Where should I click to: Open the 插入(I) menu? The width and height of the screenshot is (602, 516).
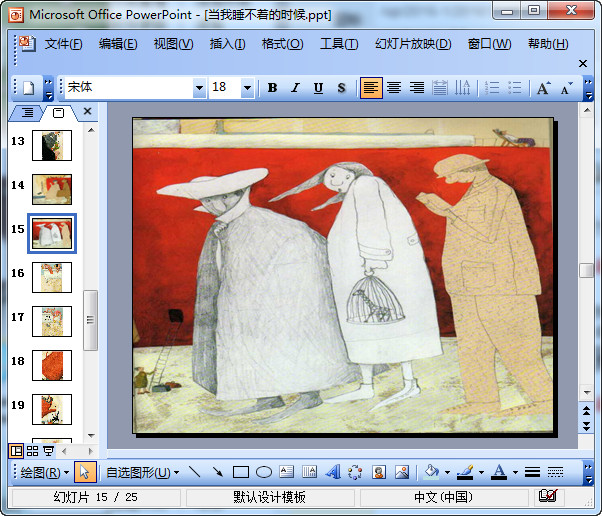(227, 44)
